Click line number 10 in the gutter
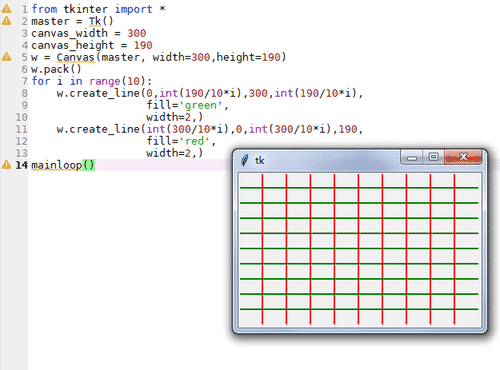Image resolution: width=500 pixels, height=370 pixels. [21, 117]
